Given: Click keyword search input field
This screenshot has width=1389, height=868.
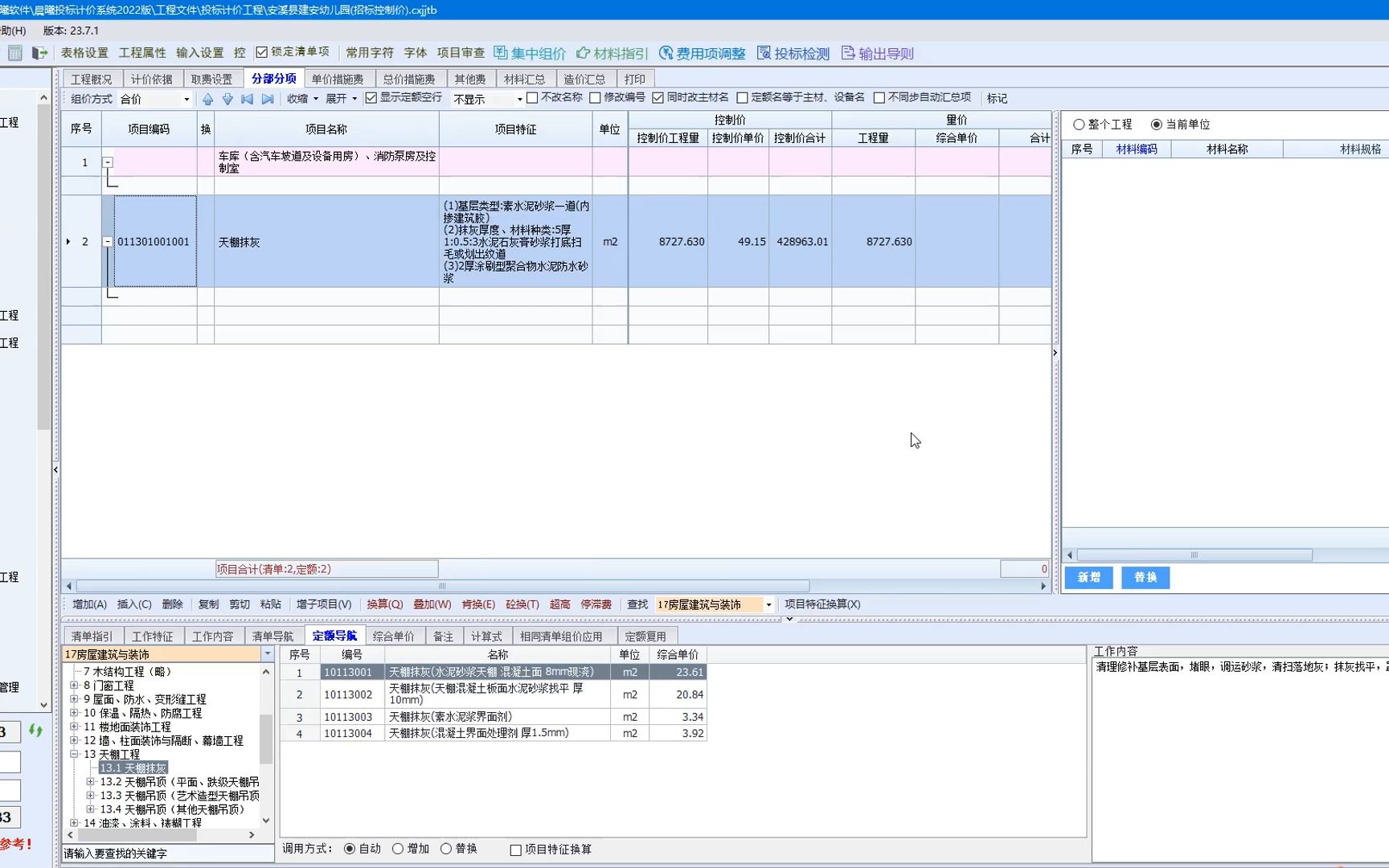Looking at the screenshot, I should pos(168,854).
